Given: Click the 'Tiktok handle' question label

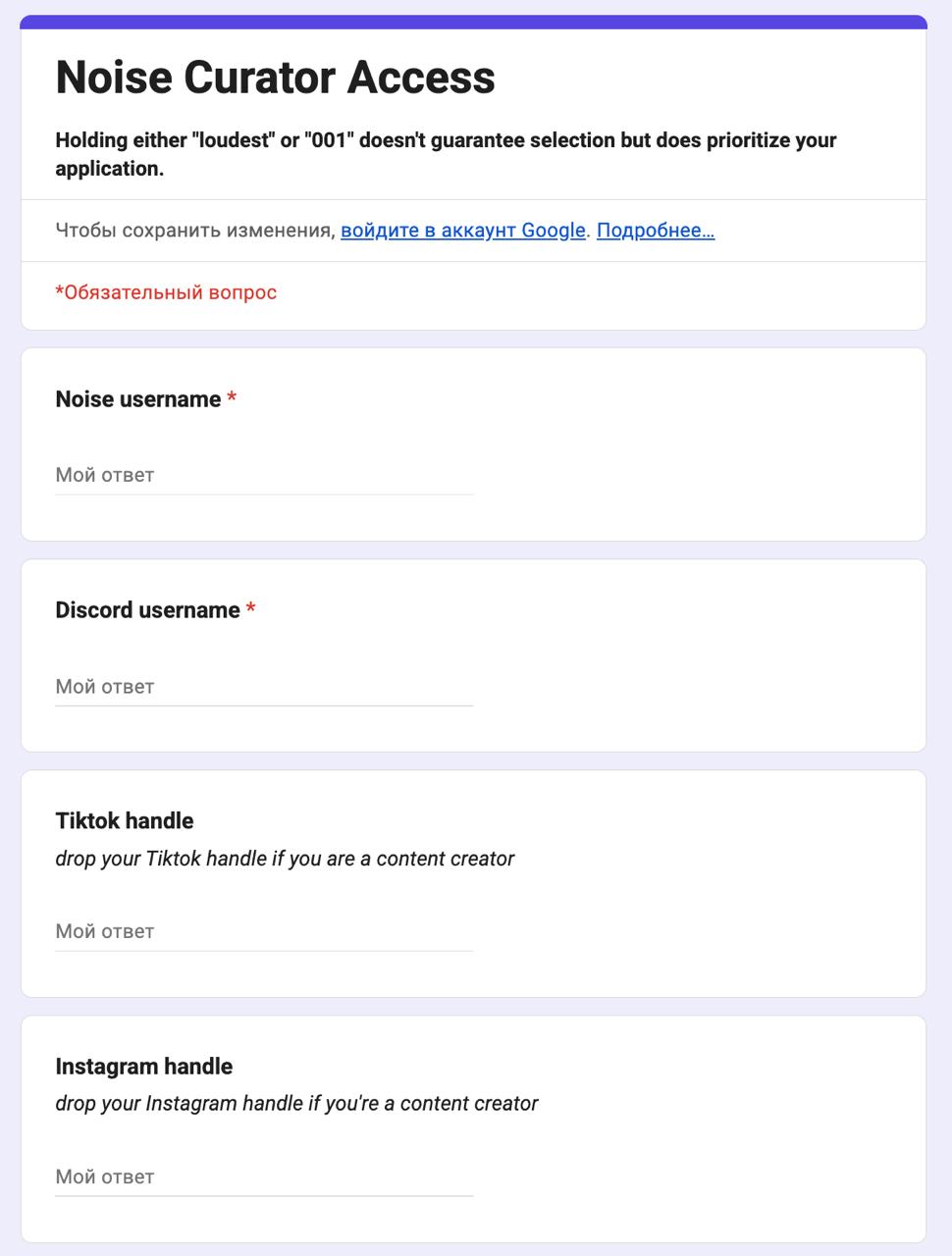Looking at the screenshot, I should (x=125, y=821).
